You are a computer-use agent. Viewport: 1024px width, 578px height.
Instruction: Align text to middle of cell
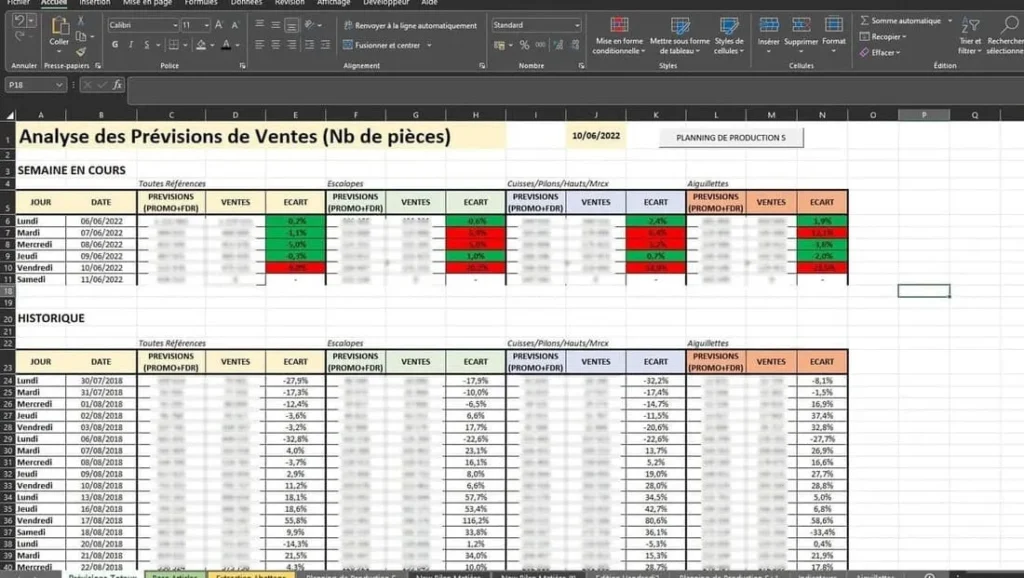coord(276,25)
